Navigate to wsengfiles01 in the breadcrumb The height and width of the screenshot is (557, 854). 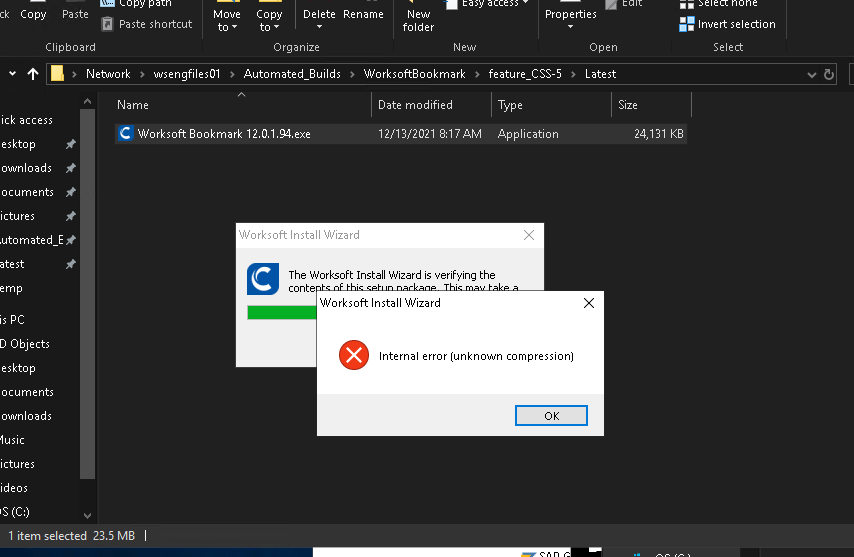tap(187, 74)
